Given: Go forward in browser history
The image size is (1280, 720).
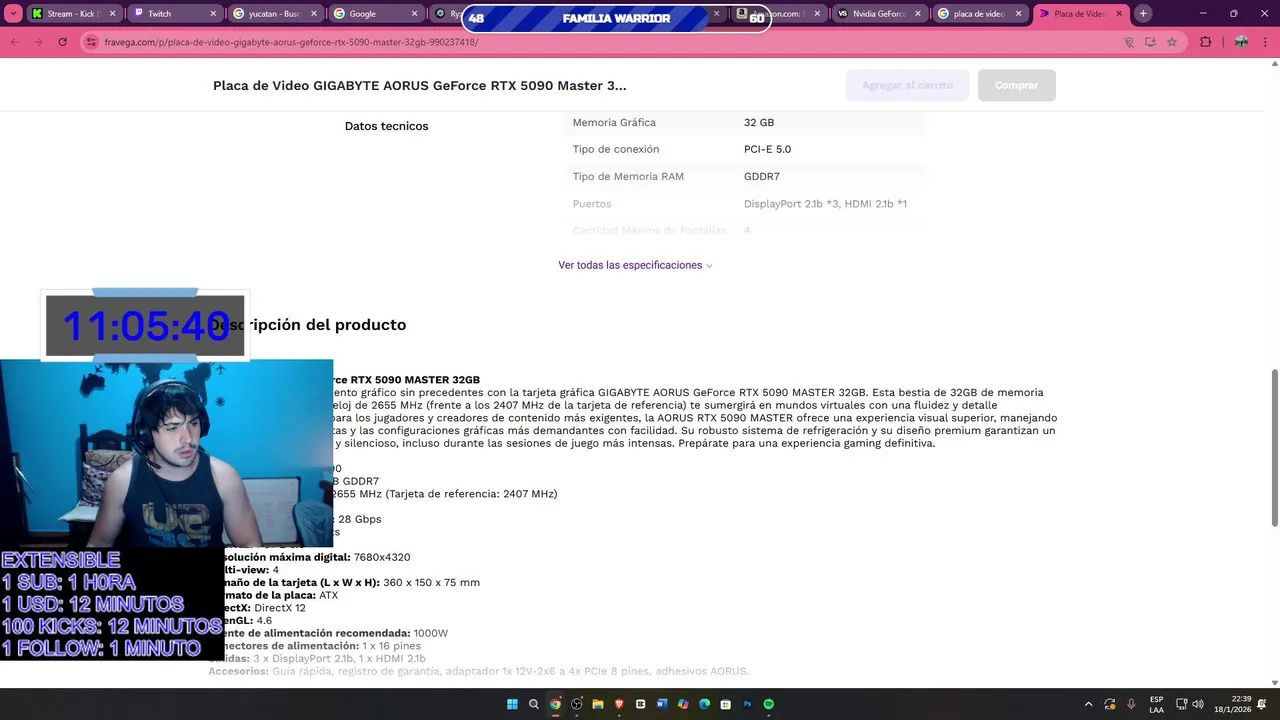Looking at the screenshot, I should coord(39,42).
